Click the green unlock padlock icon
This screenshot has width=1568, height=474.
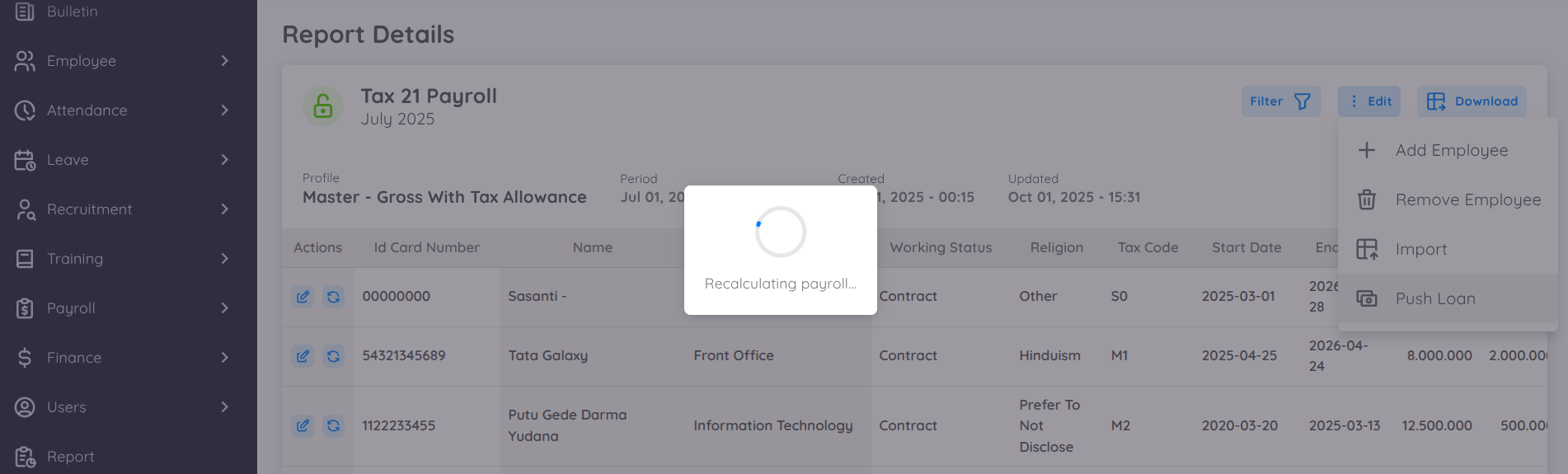323,106
